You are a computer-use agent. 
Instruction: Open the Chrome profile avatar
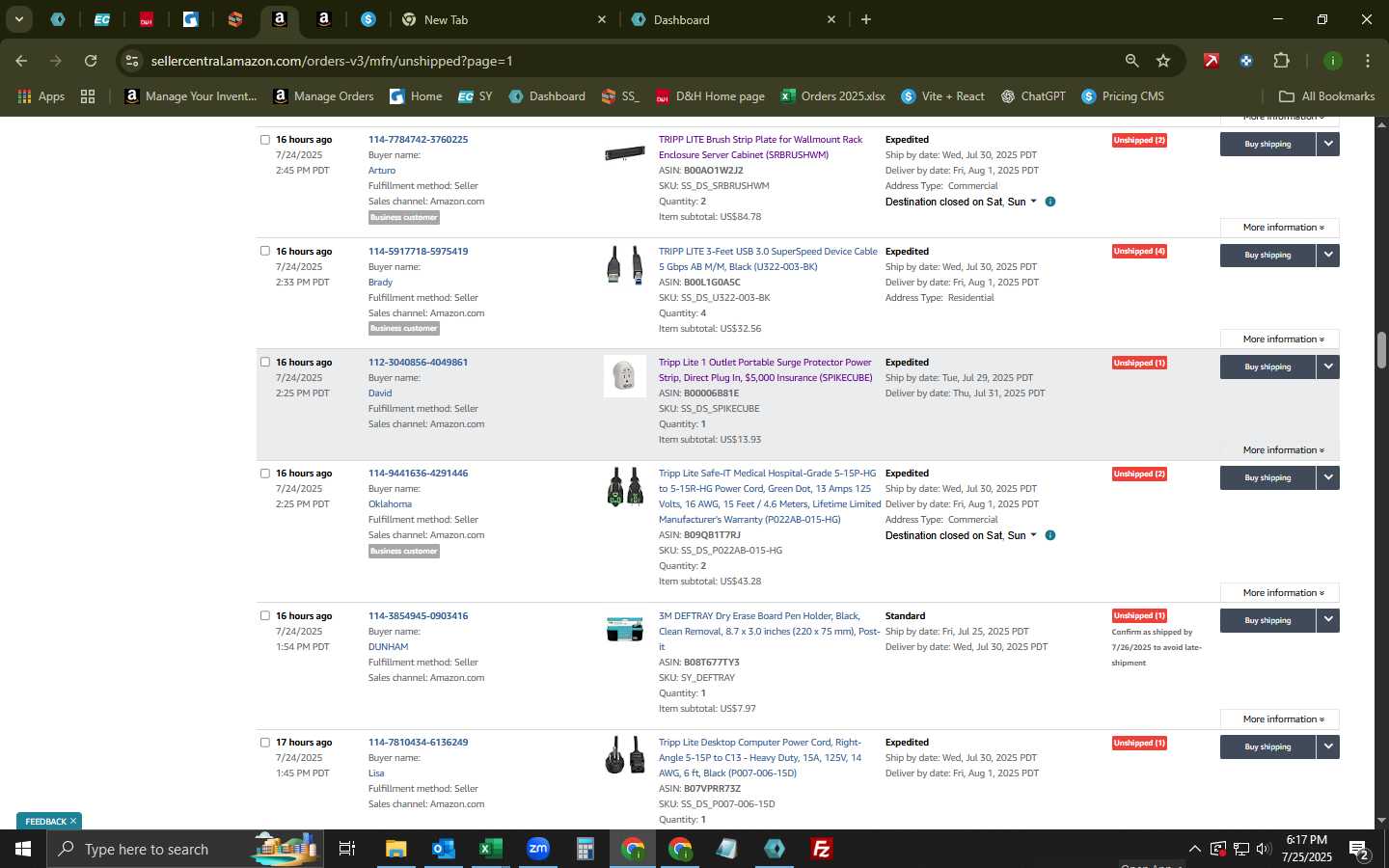pos(1332,61)
